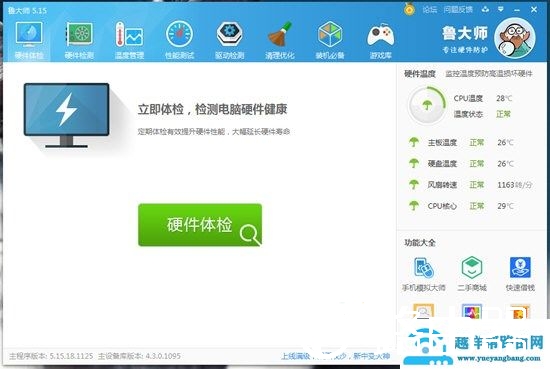The image size is (550, 369).
Task: Select the 风扇转速 1163 row
Action: click(x=470, y=184)
